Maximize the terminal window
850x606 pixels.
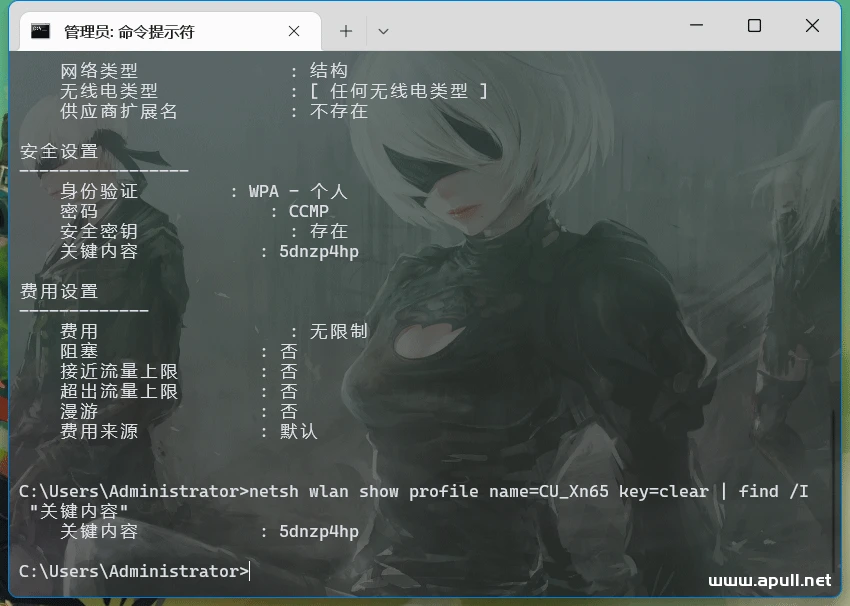tap(754, 25)
